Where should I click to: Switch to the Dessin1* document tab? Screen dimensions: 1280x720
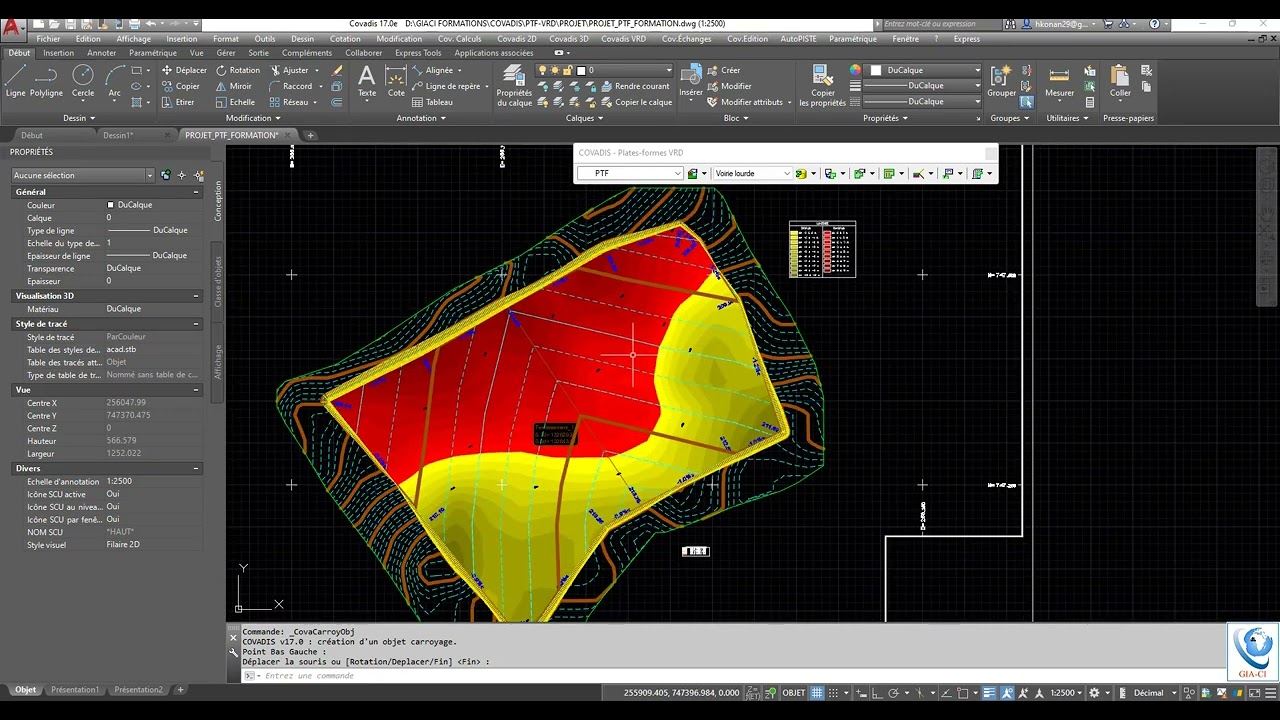point(118,135)
